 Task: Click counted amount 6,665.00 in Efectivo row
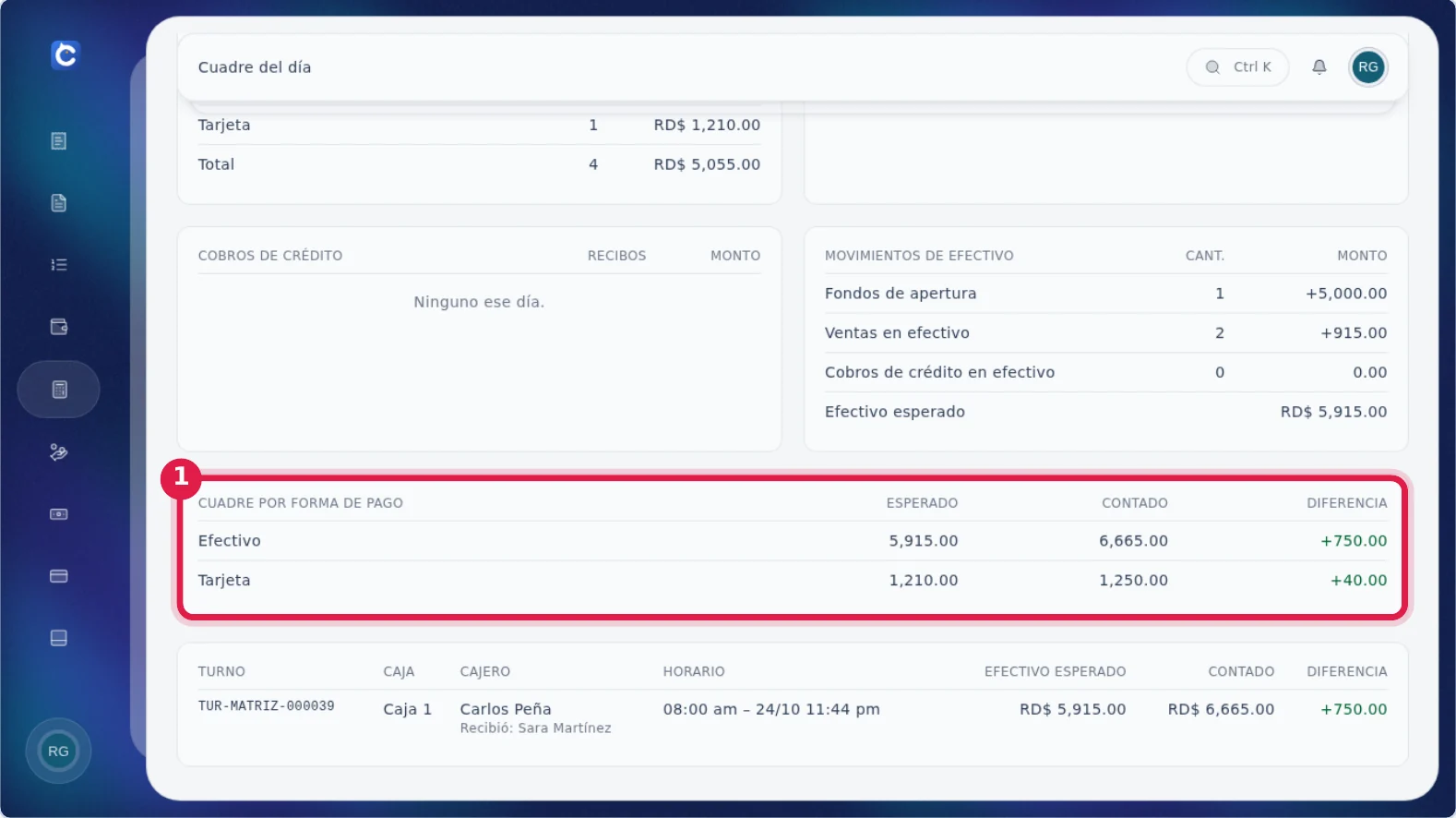tap(1133, 541)
